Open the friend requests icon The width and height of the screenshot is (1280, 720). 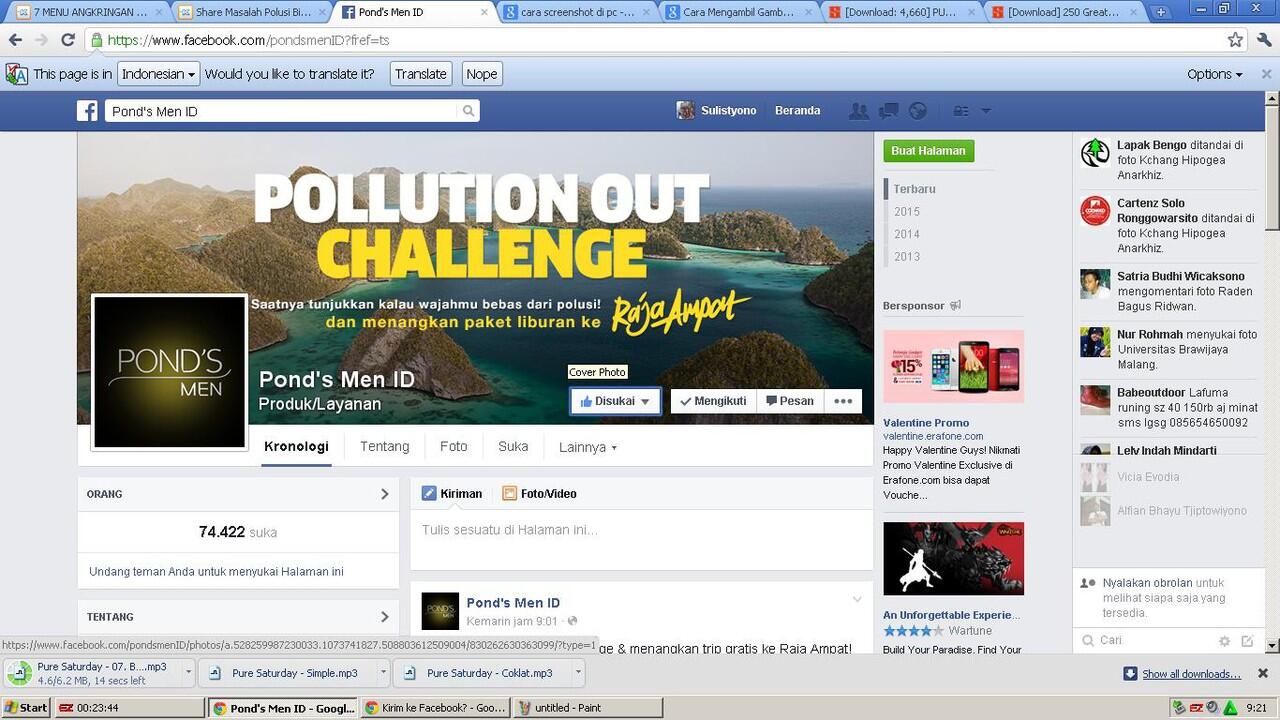click(858, 111)
